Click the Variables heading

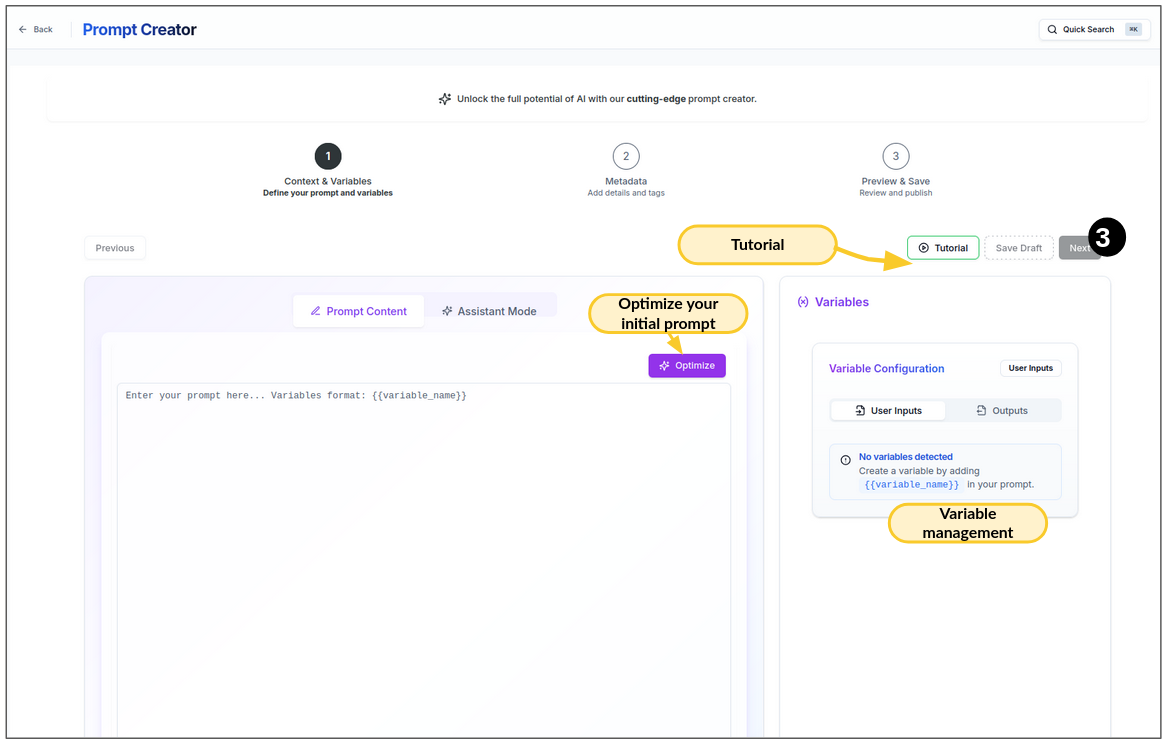pyautogui.click(x=842, y=302)
